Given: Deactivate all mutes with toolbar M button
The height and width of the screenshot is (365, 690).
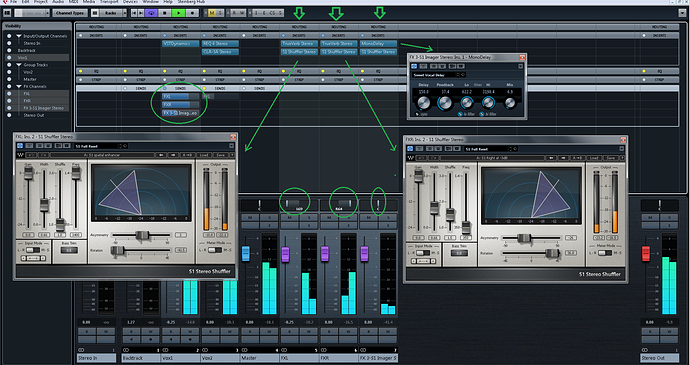Looking at the screenshot, I should 212,13.
